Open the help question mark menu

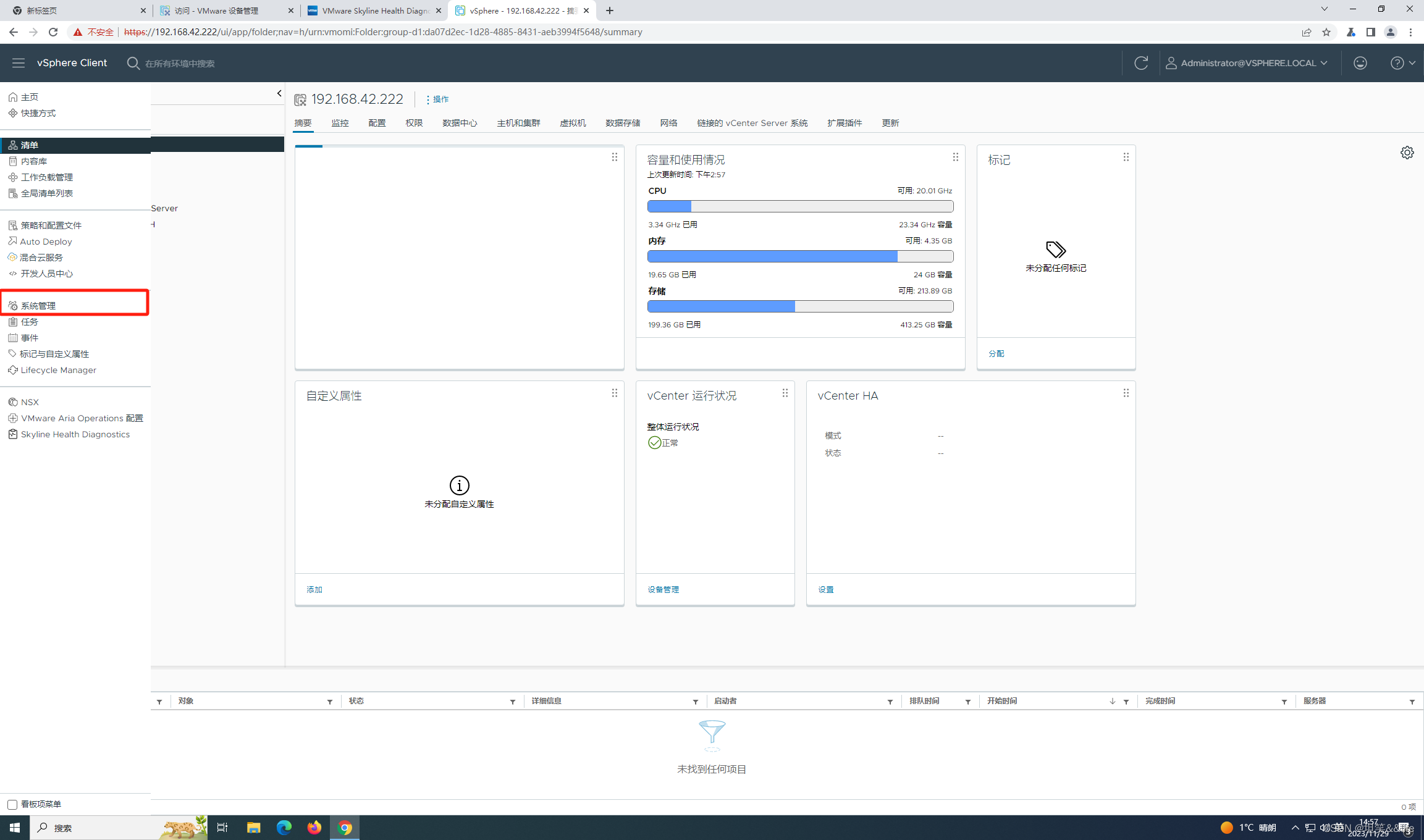(x=1402, y=63)
